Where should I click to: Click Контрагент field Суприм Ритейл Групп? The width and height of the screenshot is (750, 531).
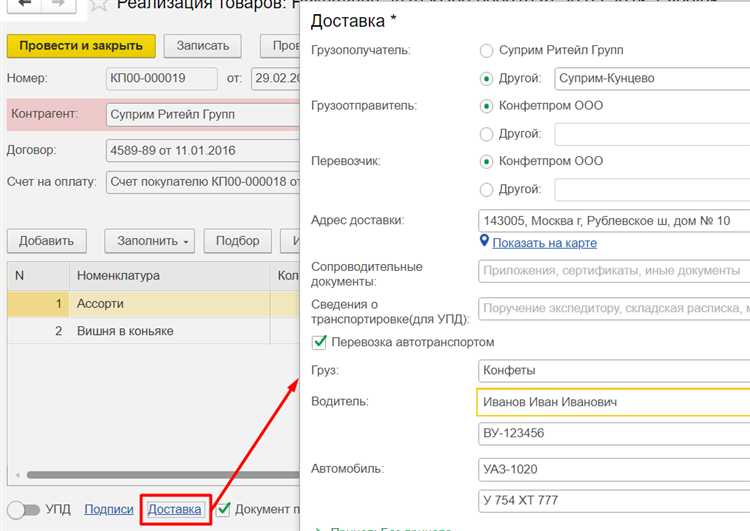[203, 115]
